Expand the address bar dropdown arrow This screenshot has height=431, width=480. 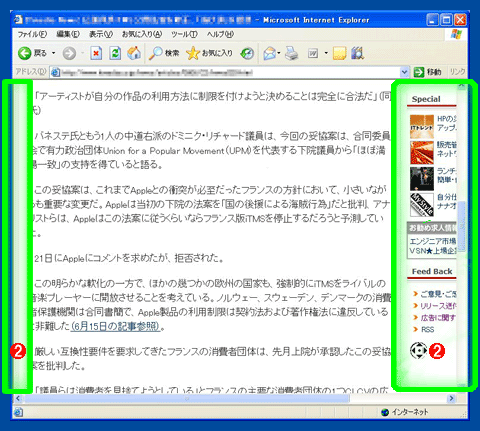point(404,72)
